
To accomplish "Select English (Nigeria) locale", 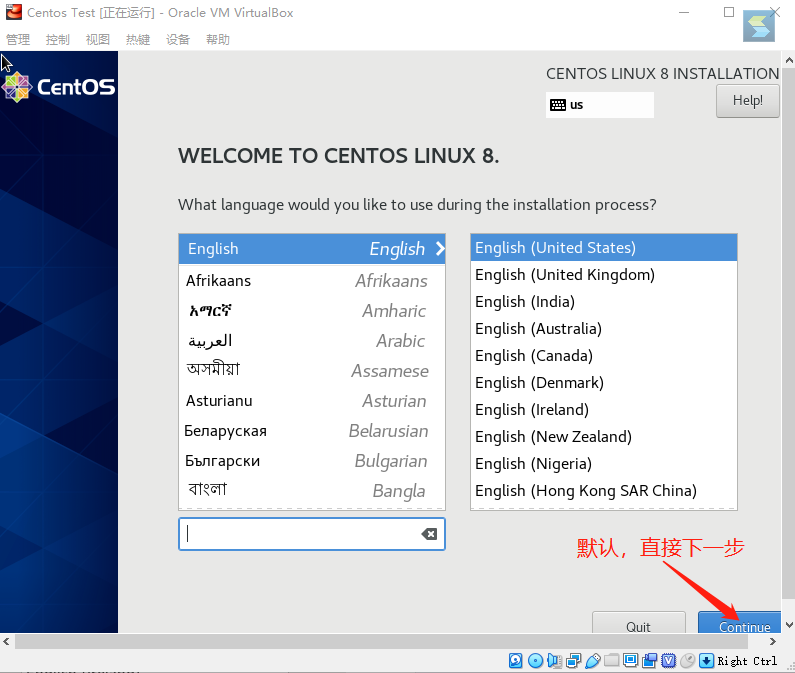I will pos(604,464).
